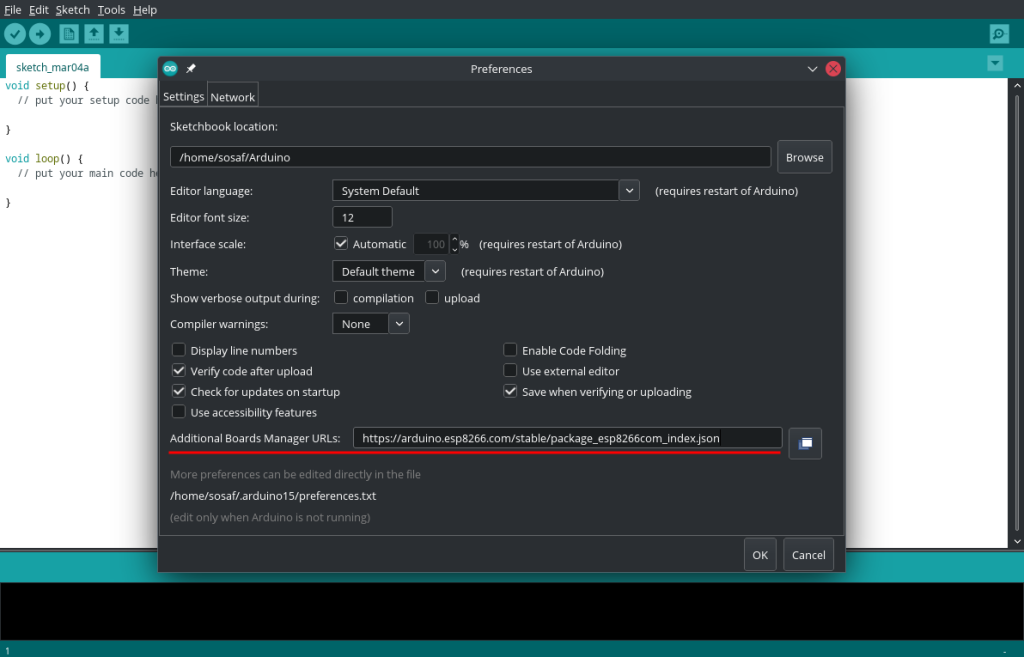Click the editor scrollbar up arrow
This screenshot has height=657, width=1024.
tap(1017, 85)
